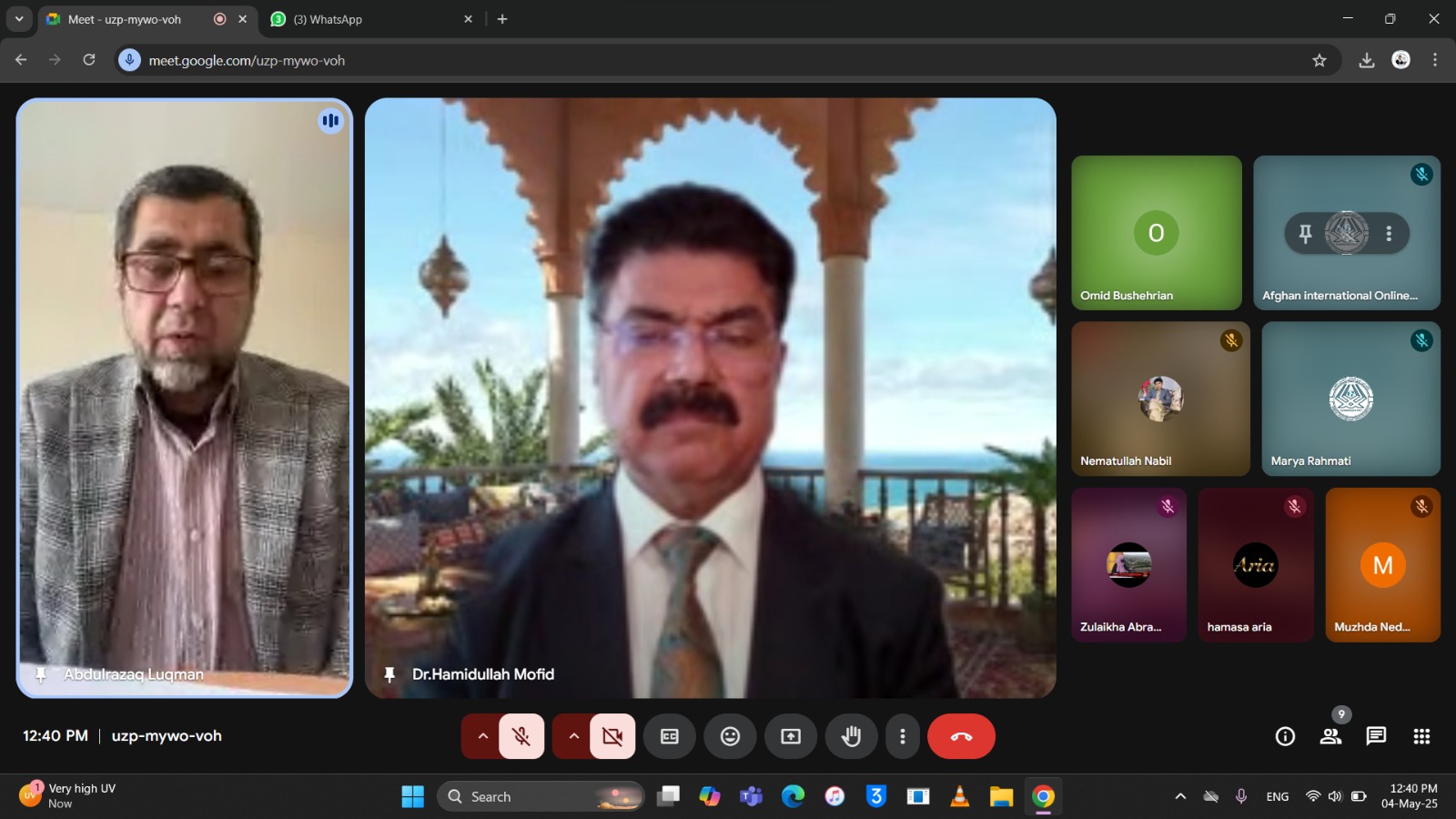
Task: Close the WhatsApp tab
Action: [x=468, y=19]
